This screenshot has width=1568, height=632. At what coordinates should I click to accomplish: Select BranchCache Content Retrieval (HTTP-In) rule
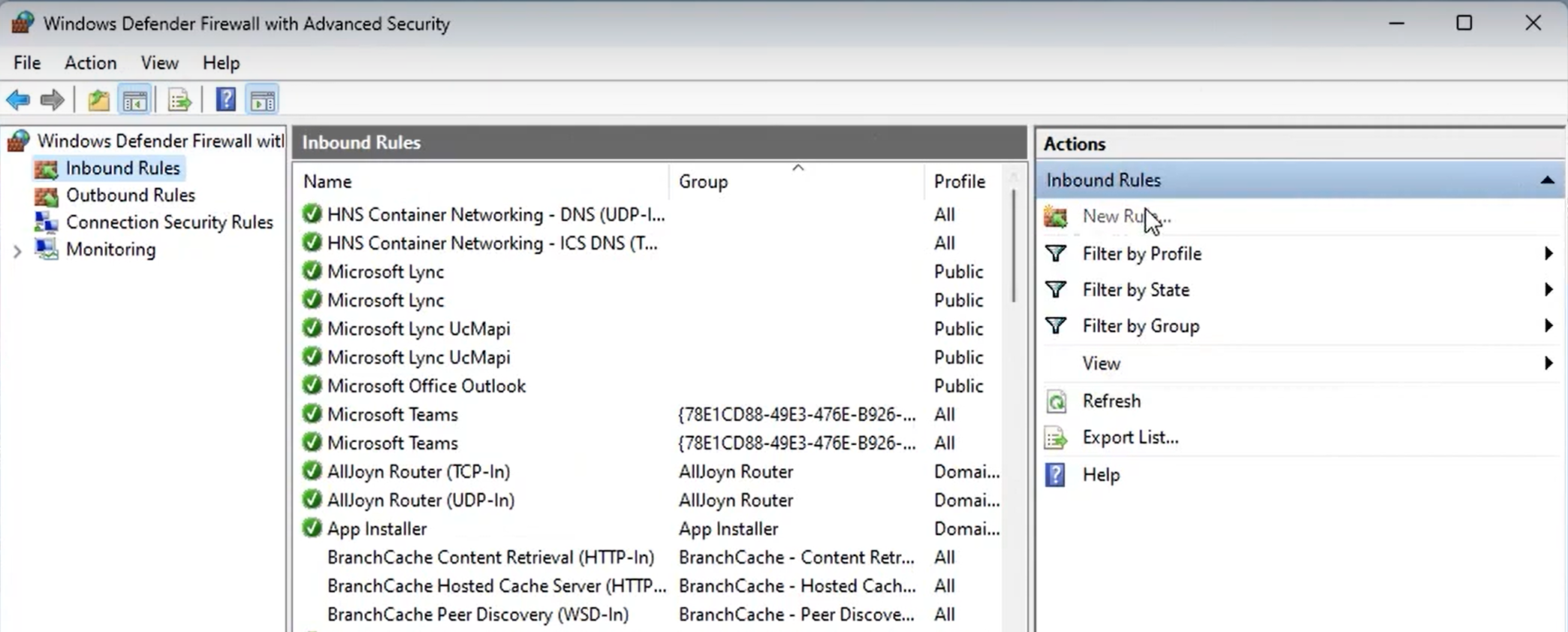pyautogui.click(x=490, y=557)
